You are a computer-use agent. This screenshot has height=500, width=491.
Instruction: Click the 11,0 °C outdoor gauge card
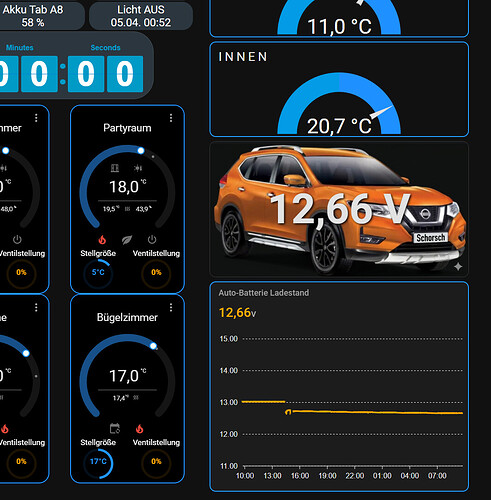[339, 18]
